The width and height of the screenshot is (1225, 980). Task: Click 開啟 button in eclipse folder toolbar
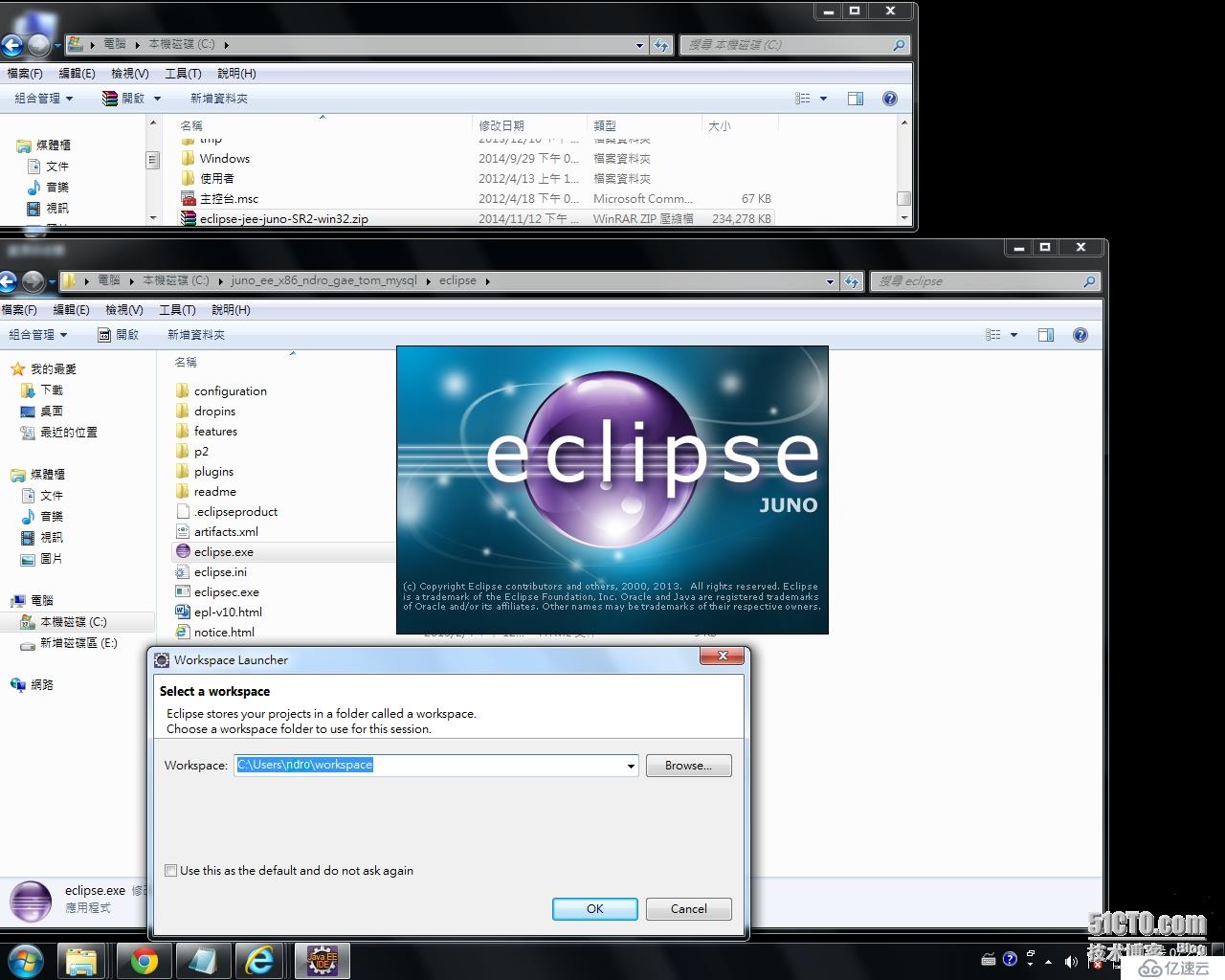point(119,335)
